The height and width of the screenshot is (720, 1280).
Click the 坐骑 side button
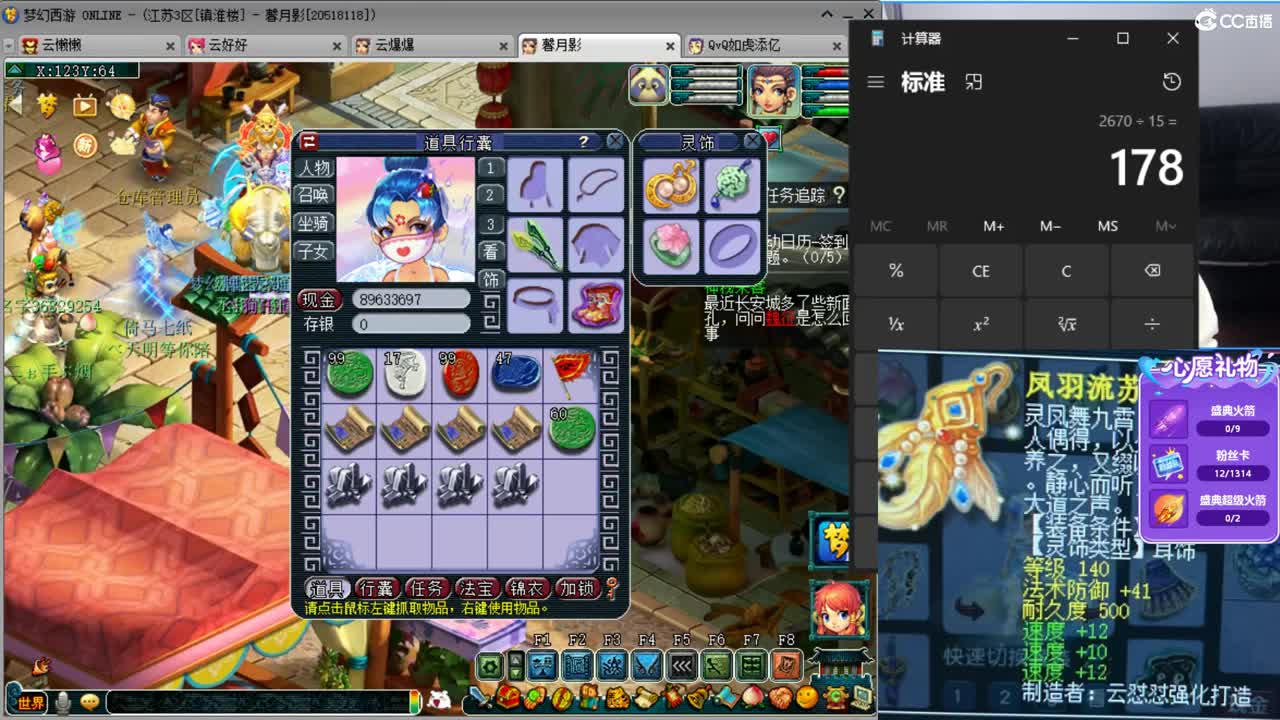(x=314, y=223)
